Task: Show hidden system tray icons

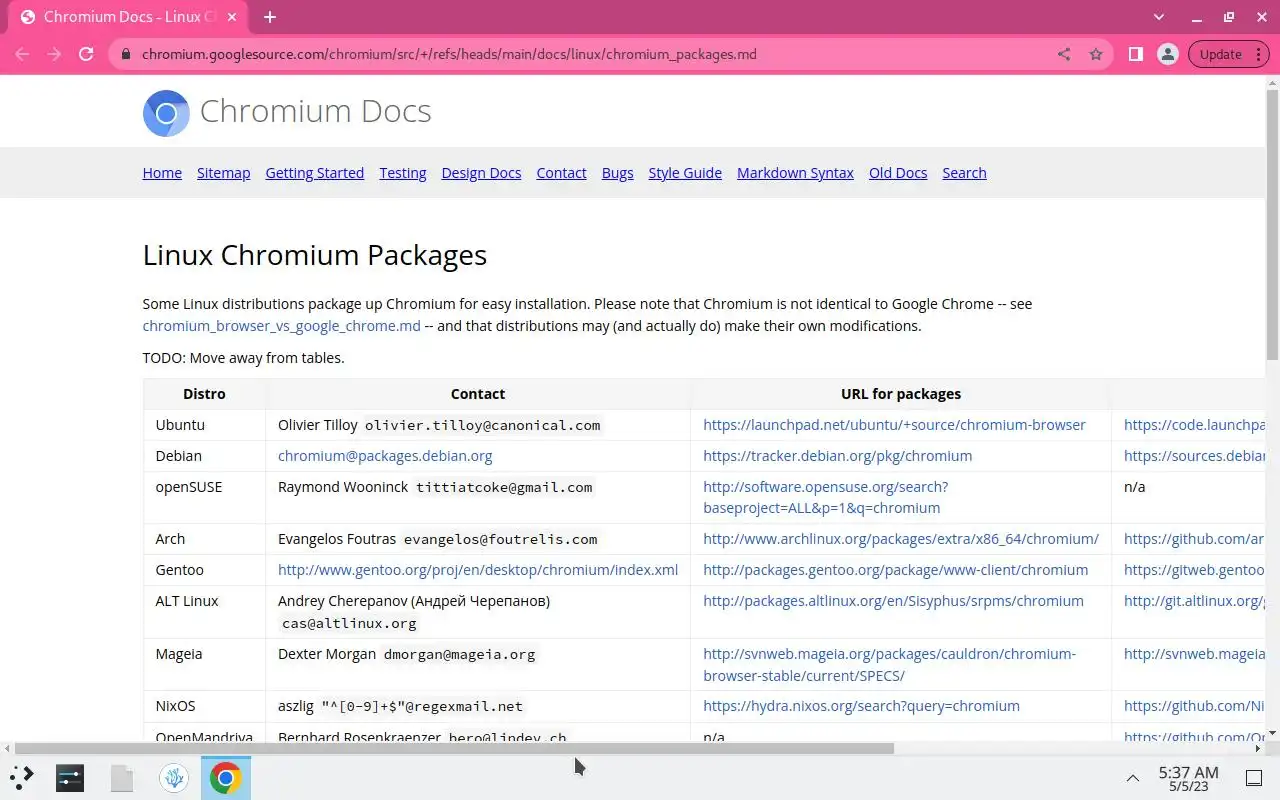Action: 1133,778
